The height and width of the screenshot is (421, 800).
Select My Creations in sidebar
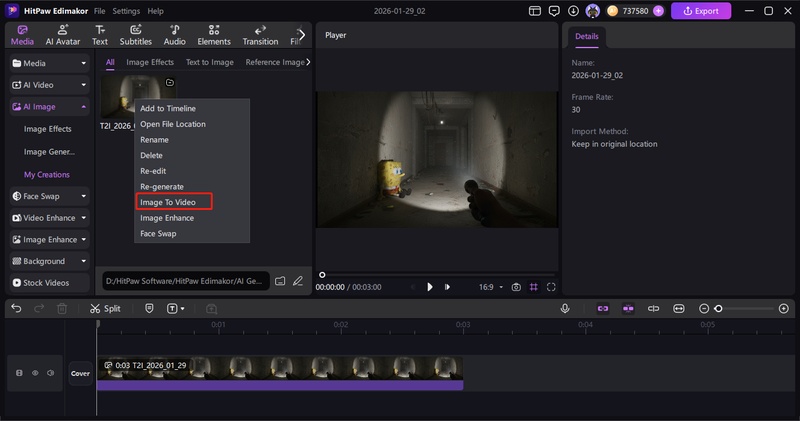click(x=46, y=175)
